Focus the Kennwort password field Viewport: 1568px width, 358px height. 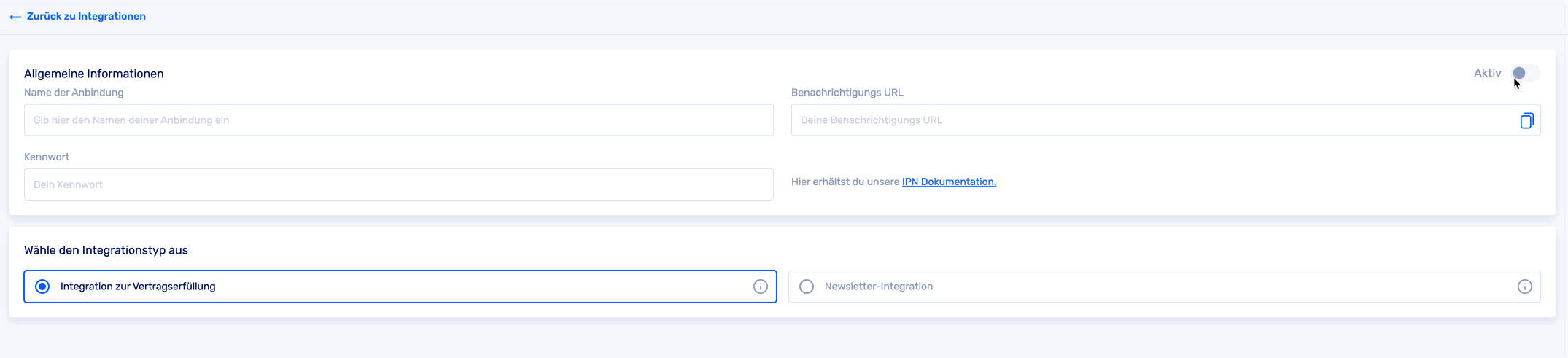398,184
